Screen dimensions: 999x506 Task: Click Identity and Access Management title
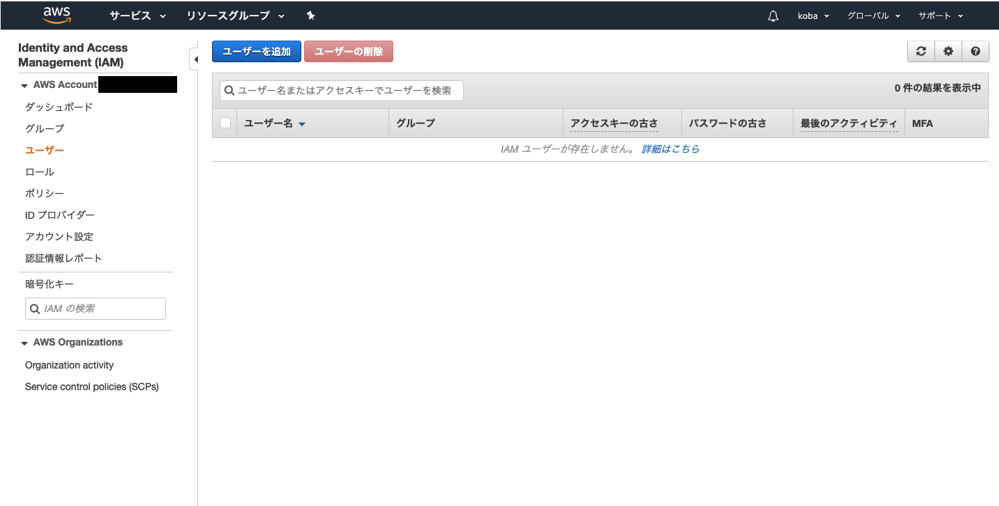73,55
